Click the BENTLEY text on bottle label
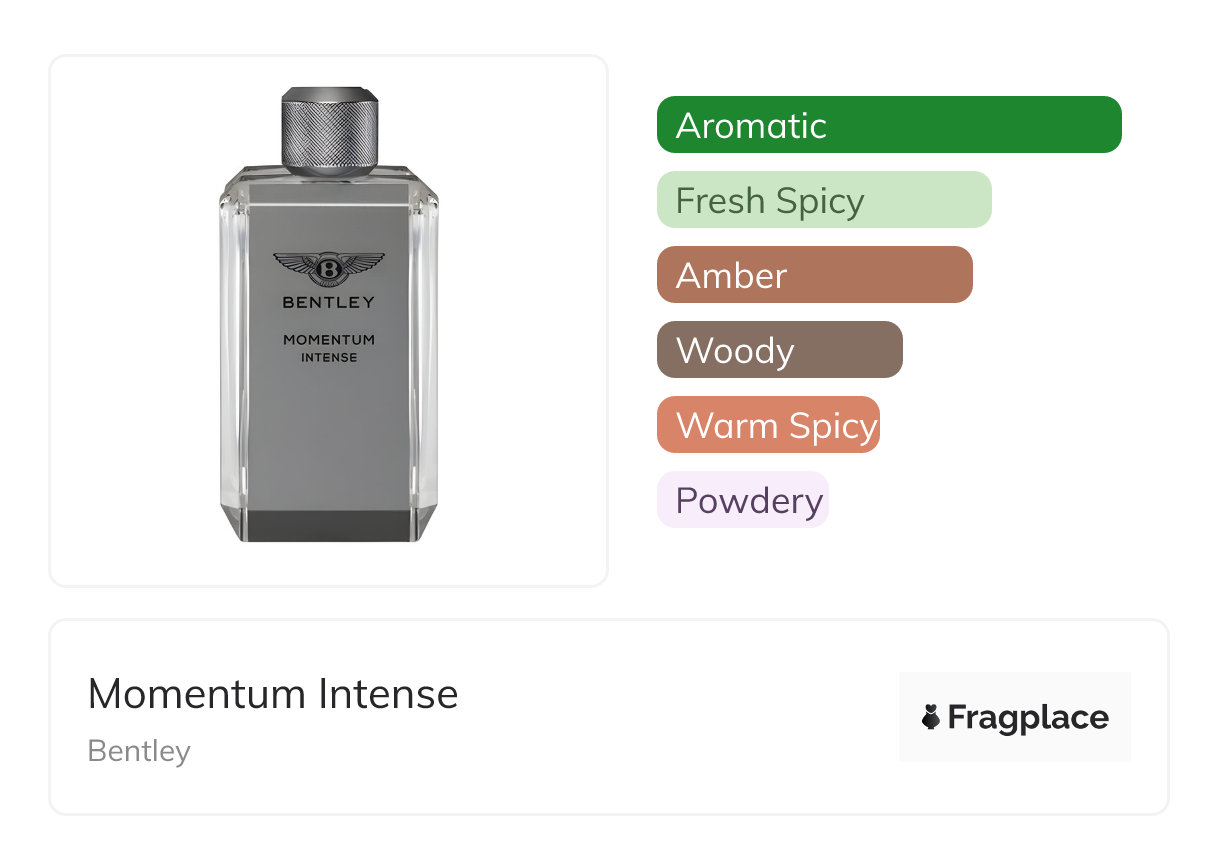The height and width of the screenshot is (864, 1218). [328, 302]
